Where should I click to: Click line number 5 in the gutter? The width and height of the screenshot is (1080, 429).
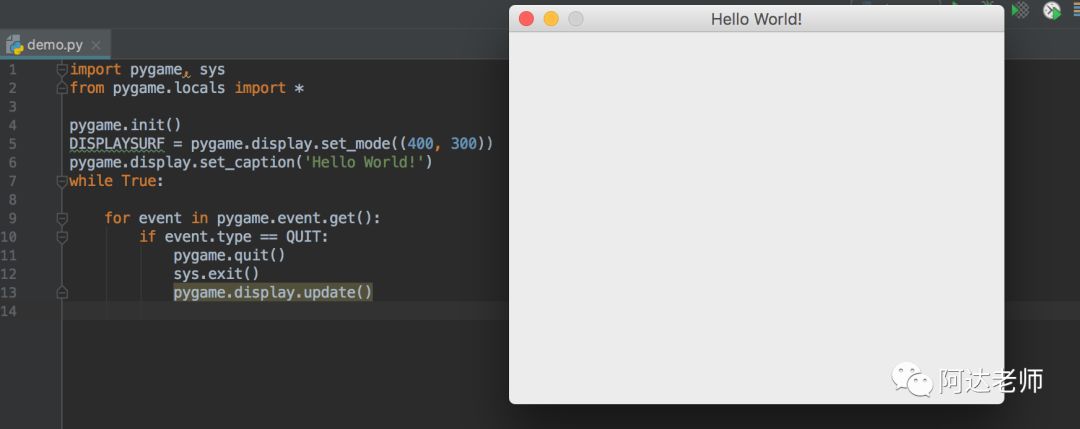12,144
